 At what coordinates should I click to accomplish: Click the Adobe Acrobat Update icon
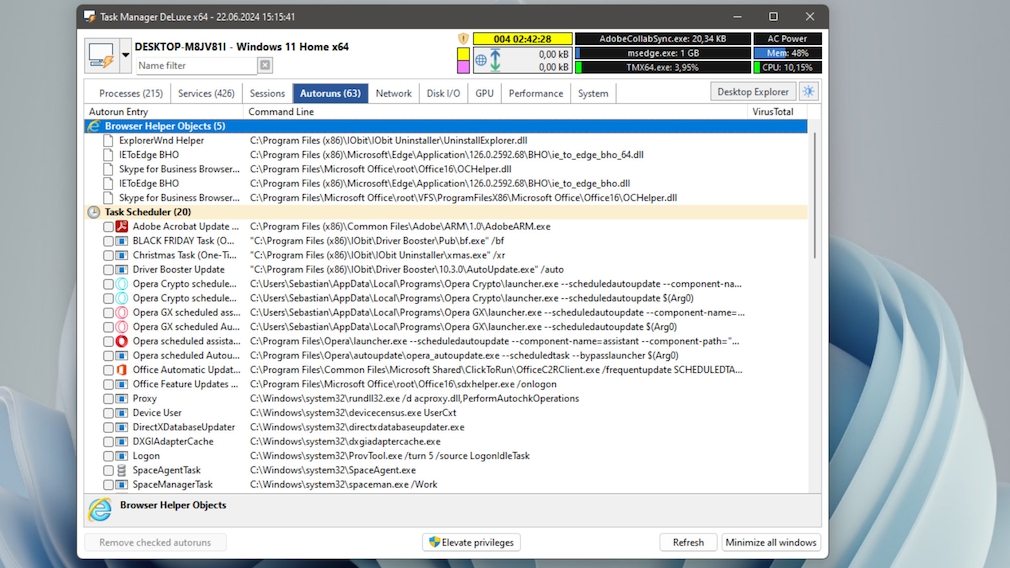tap(122, 227)
